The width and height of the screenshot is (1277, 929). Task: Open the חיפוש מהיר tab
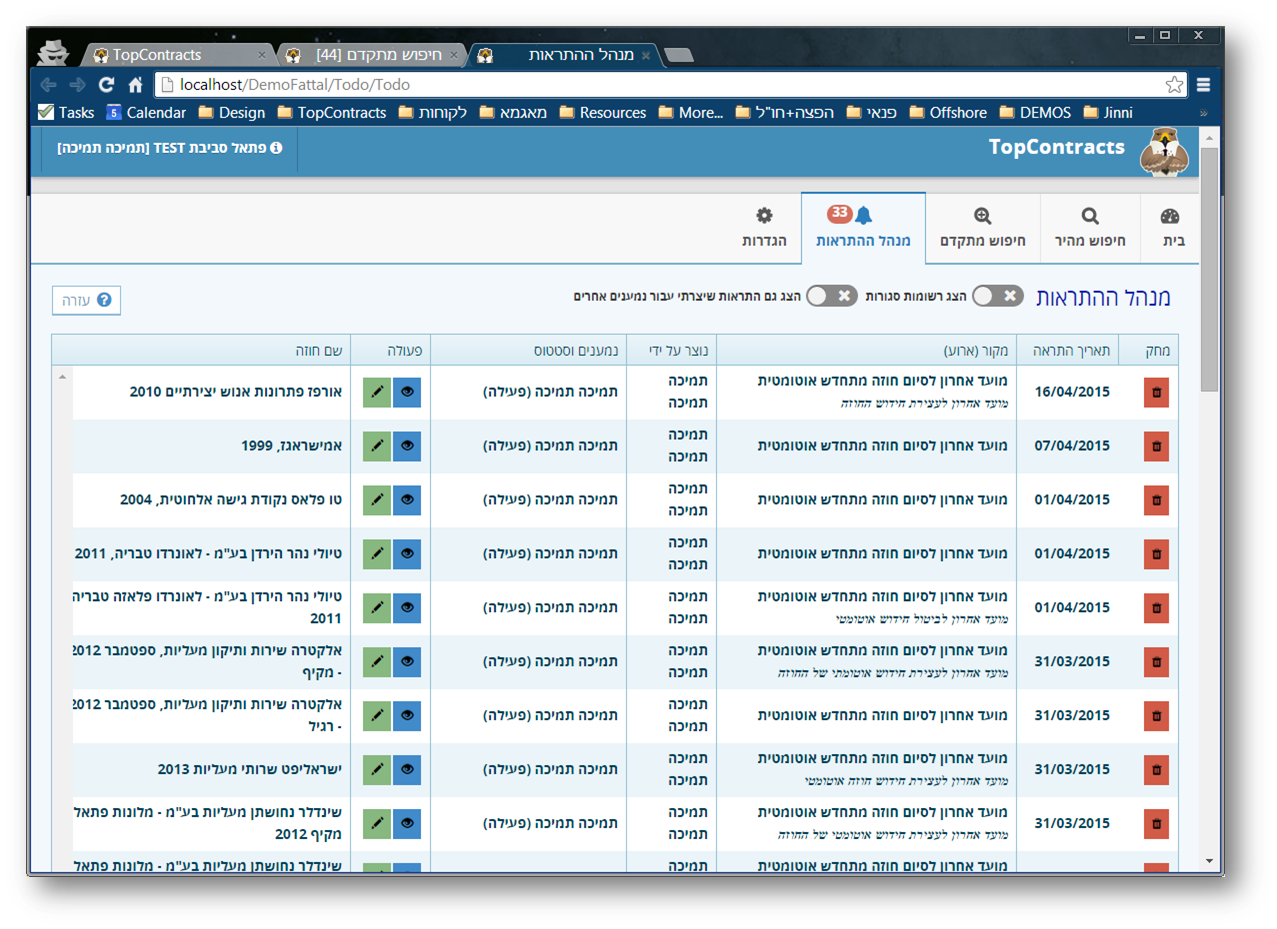click(x=1090, y=228)
